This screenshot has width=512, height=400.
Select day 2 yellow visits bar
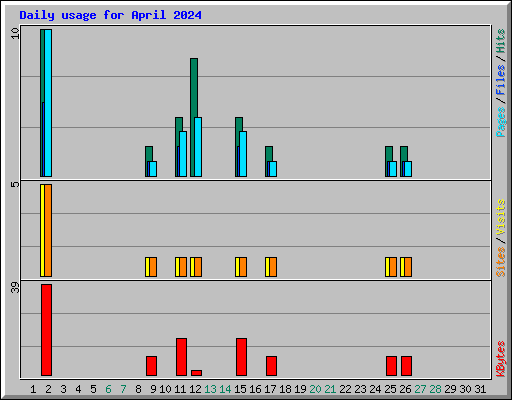coord(42,230)
